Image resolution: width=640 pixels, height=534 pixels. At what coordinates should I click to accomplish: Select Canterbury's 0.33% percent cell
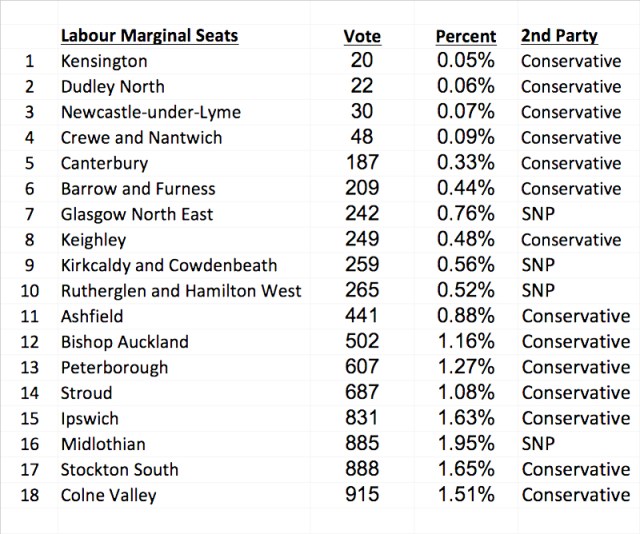click(465, 163)
